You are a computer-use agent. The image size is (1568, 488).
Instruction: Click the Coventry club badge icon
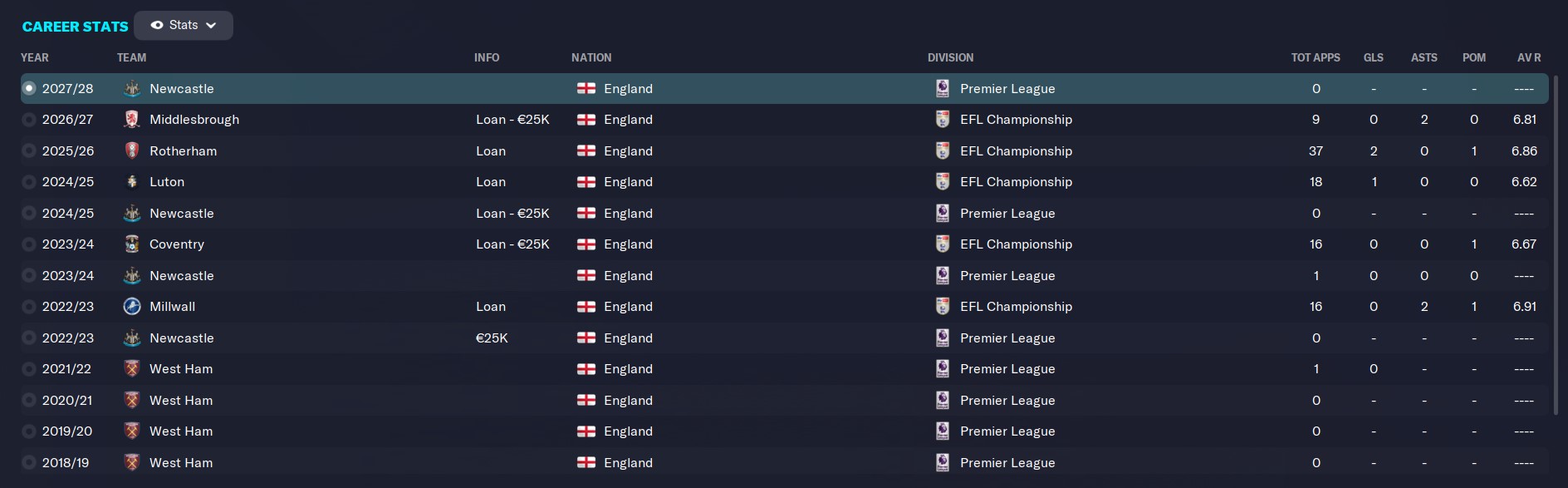click(131, 244)
